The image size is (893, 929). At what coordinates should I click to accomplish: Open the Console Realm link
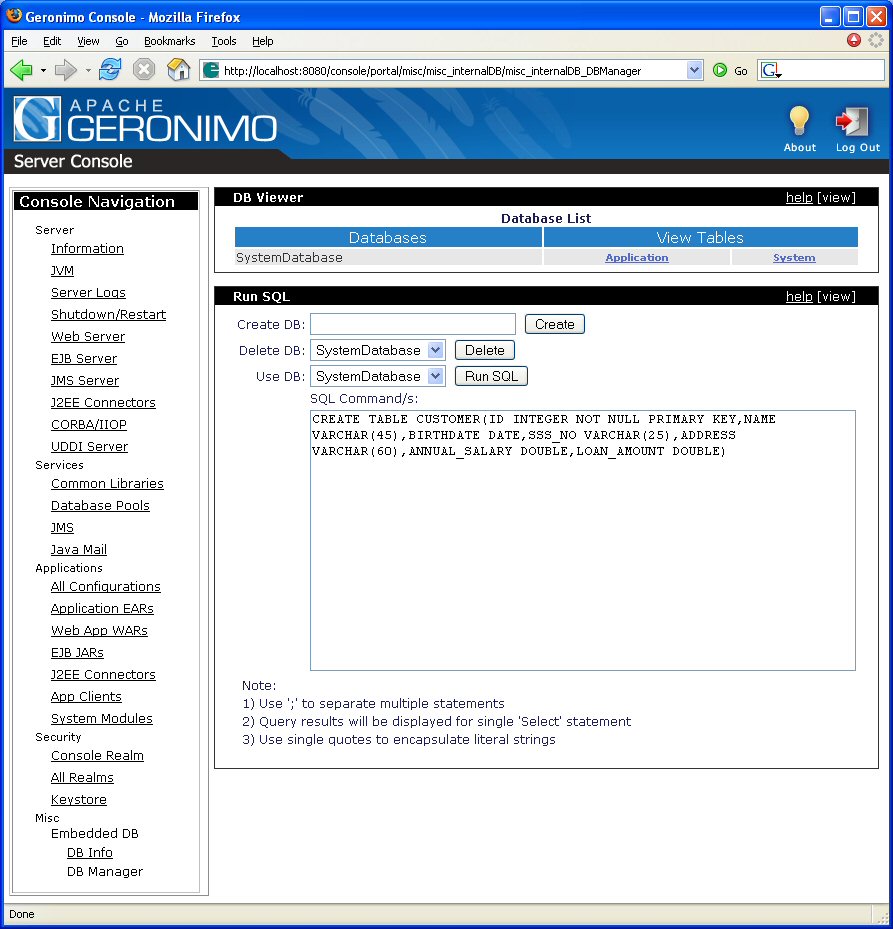[x=97, y=755]
